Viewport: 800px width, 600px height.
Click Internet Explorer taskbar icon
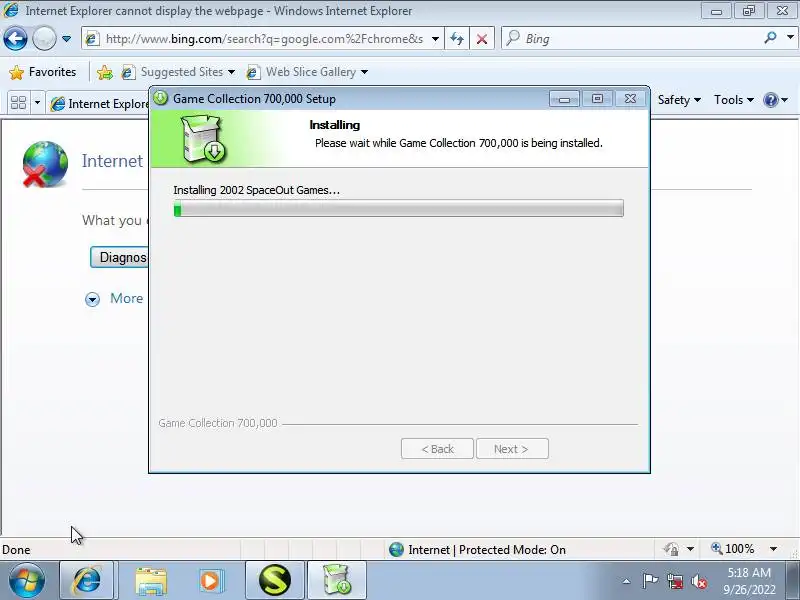coord(87,580)
